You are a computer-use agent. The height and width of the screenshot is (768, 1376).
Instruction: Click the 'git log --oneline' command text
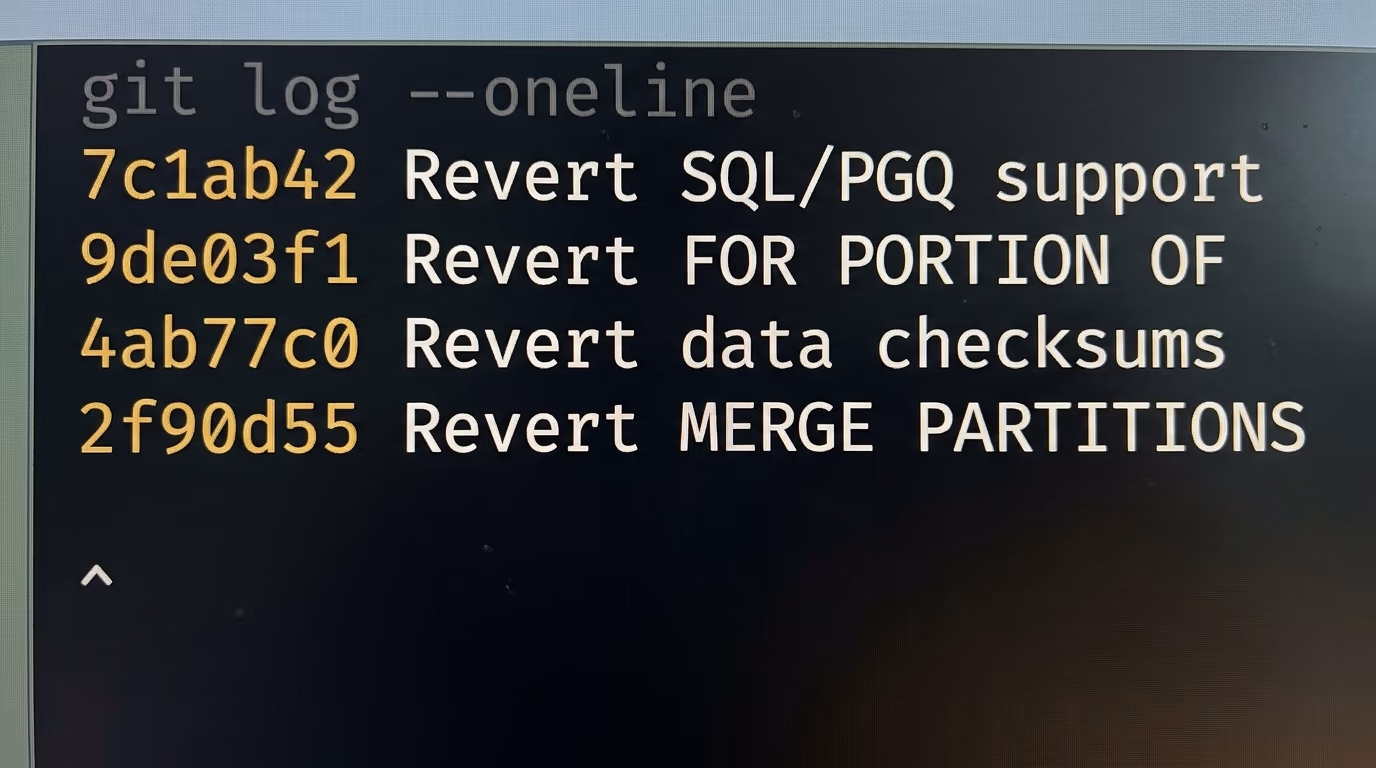pos(418,96)
